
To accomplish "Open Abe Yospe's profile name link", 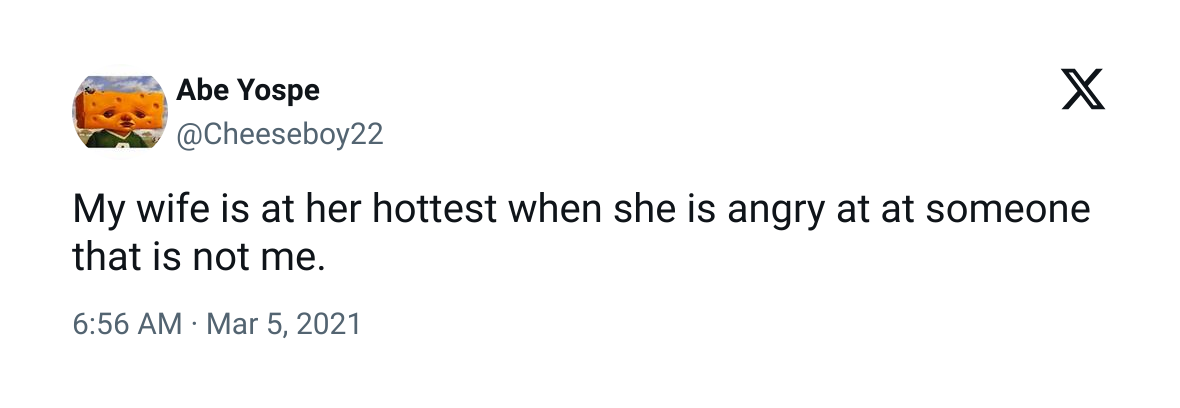I will 247,90.
